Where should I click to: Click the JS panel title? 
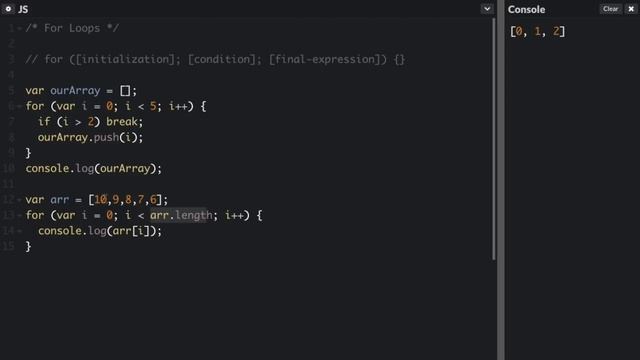23,9
